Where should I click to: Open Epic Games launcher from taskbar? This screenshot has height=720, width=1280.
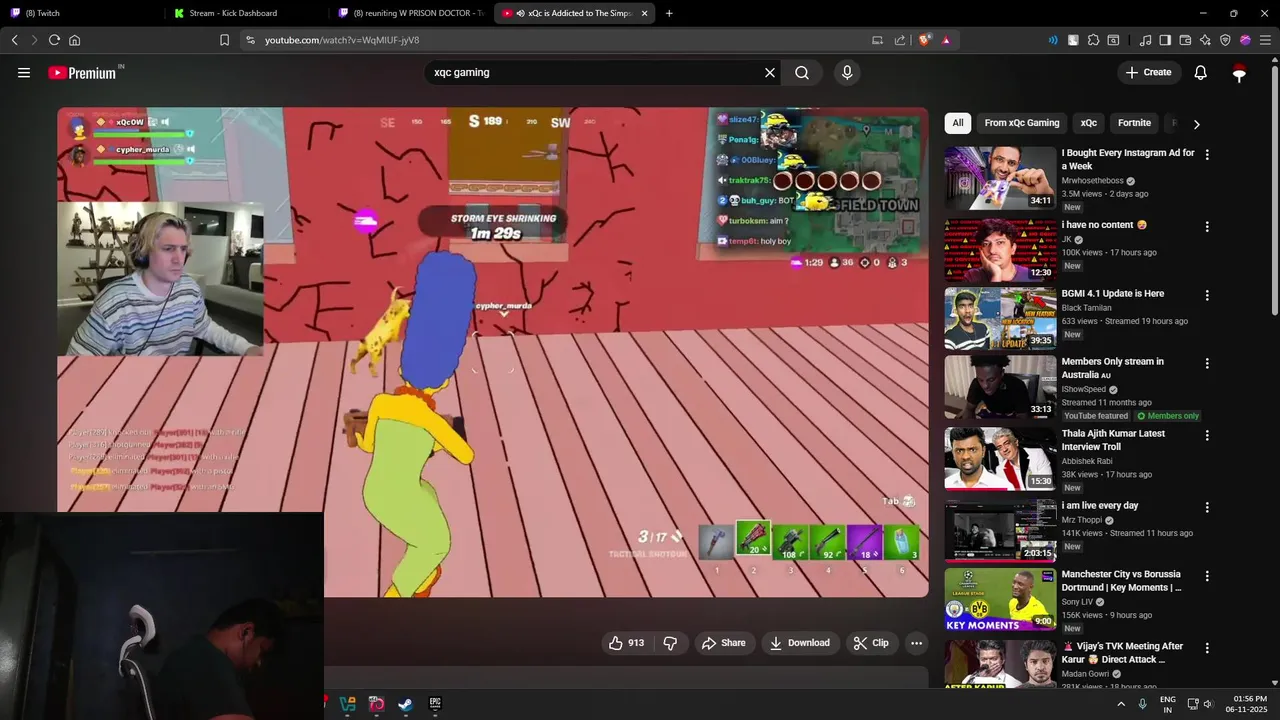435,704
